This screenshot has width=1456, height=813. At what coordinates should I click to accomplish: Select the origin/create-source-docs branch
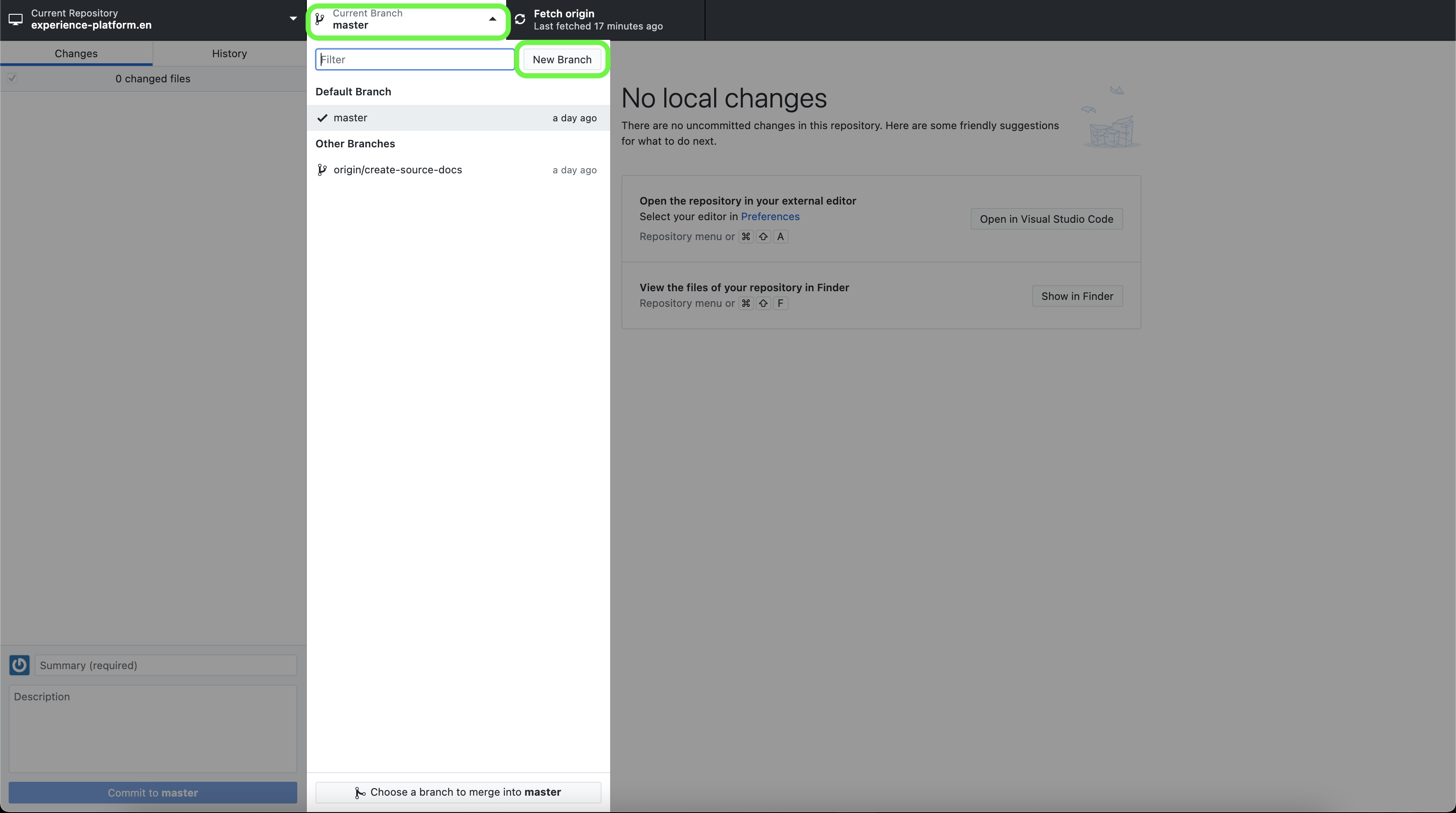point(397,169)
